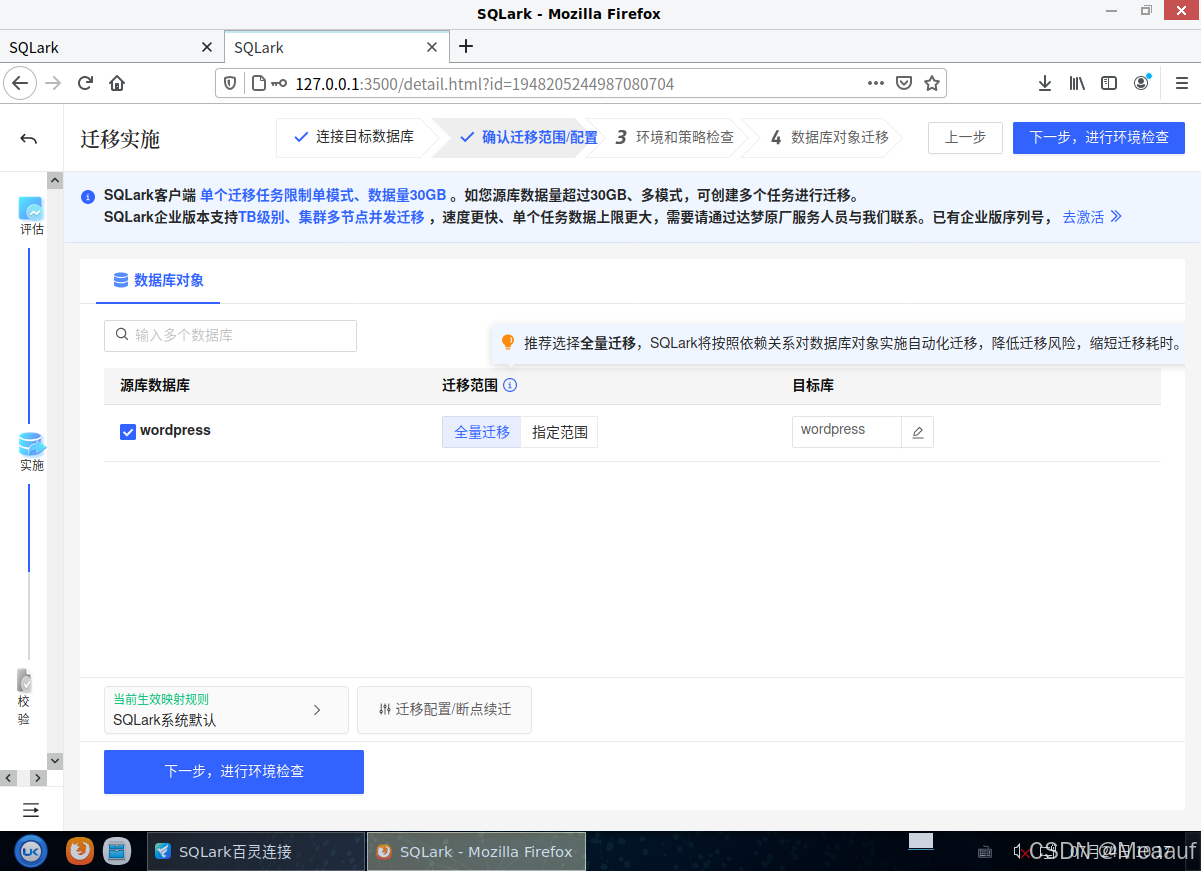Click the 迁移实施 page title

(120, 139)
